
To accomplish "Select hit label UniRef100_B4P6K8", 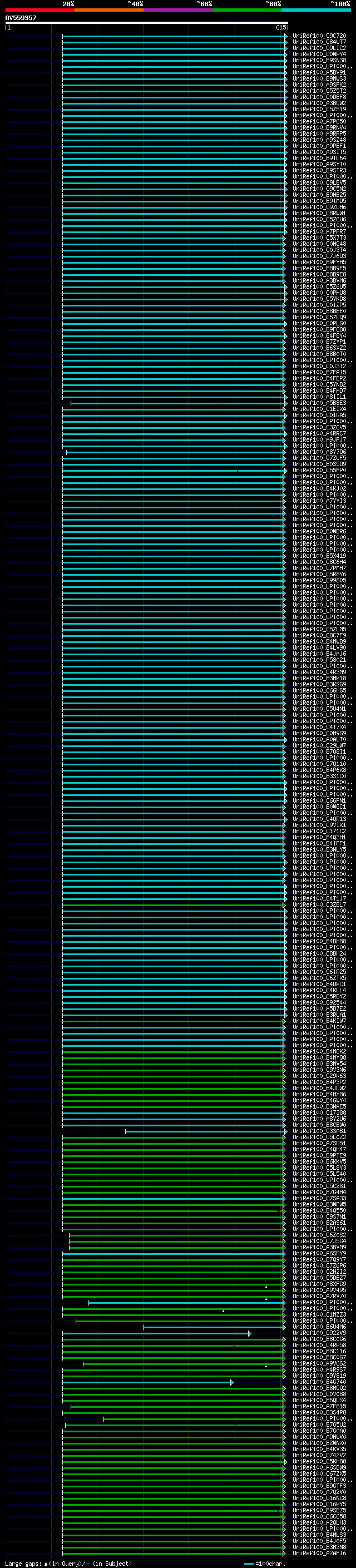I will pyautogui.click(x=319, y=770).
